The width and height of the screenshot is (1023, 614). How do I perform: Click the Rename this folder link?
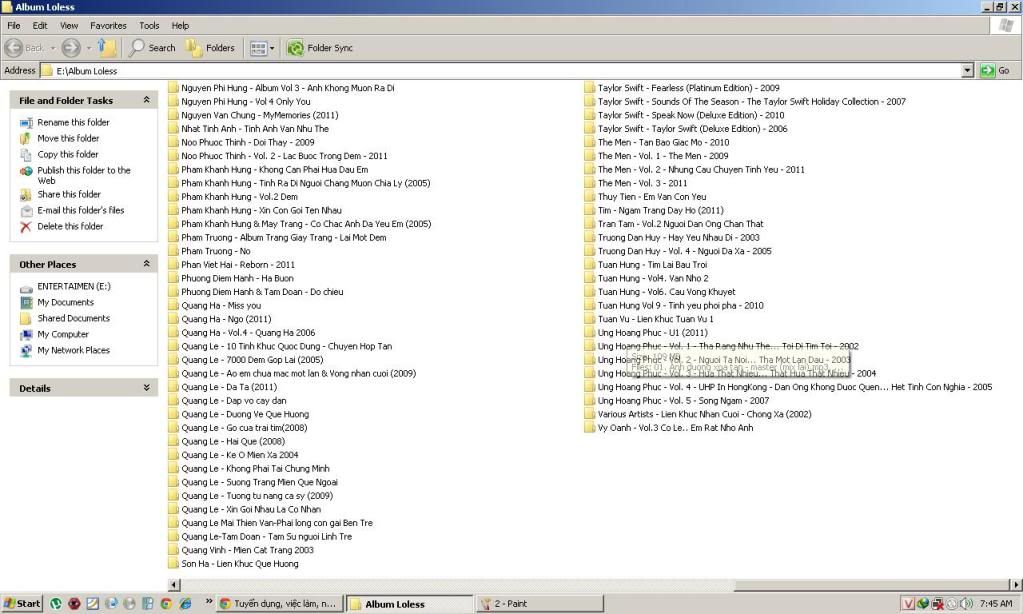click(73, 122)
